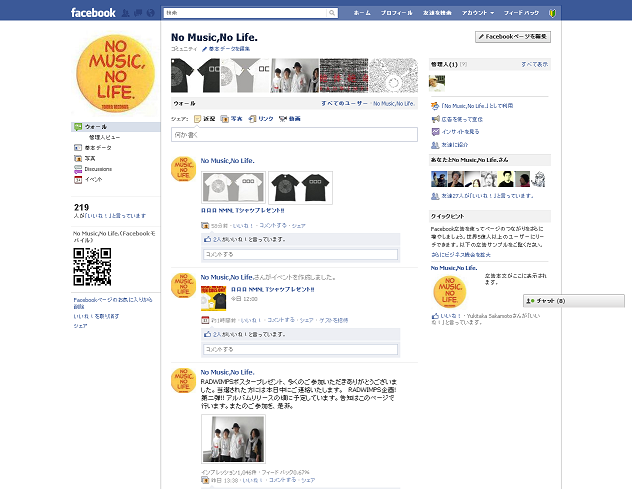Select the 動画 video share option
This screenshot has height=494, width=642.
coord(290,118)
